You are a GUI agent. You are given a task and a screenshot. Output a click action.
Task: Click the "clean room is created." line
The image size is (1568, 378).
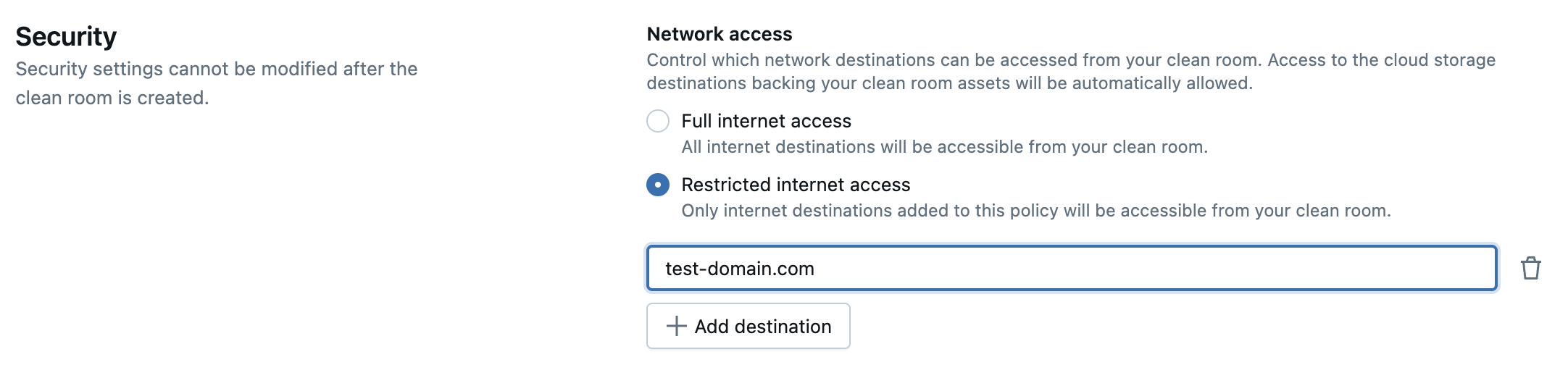112,98
